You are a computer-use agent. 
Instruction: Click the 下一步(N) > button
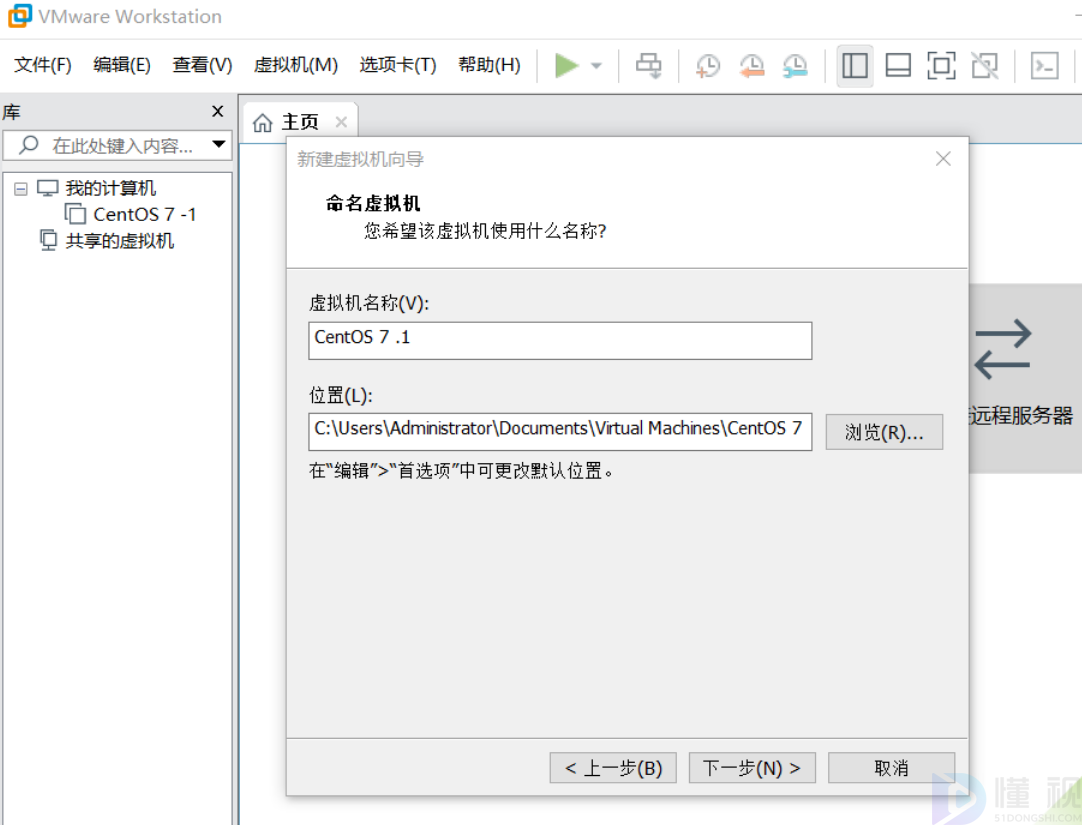tap(752, 768)
